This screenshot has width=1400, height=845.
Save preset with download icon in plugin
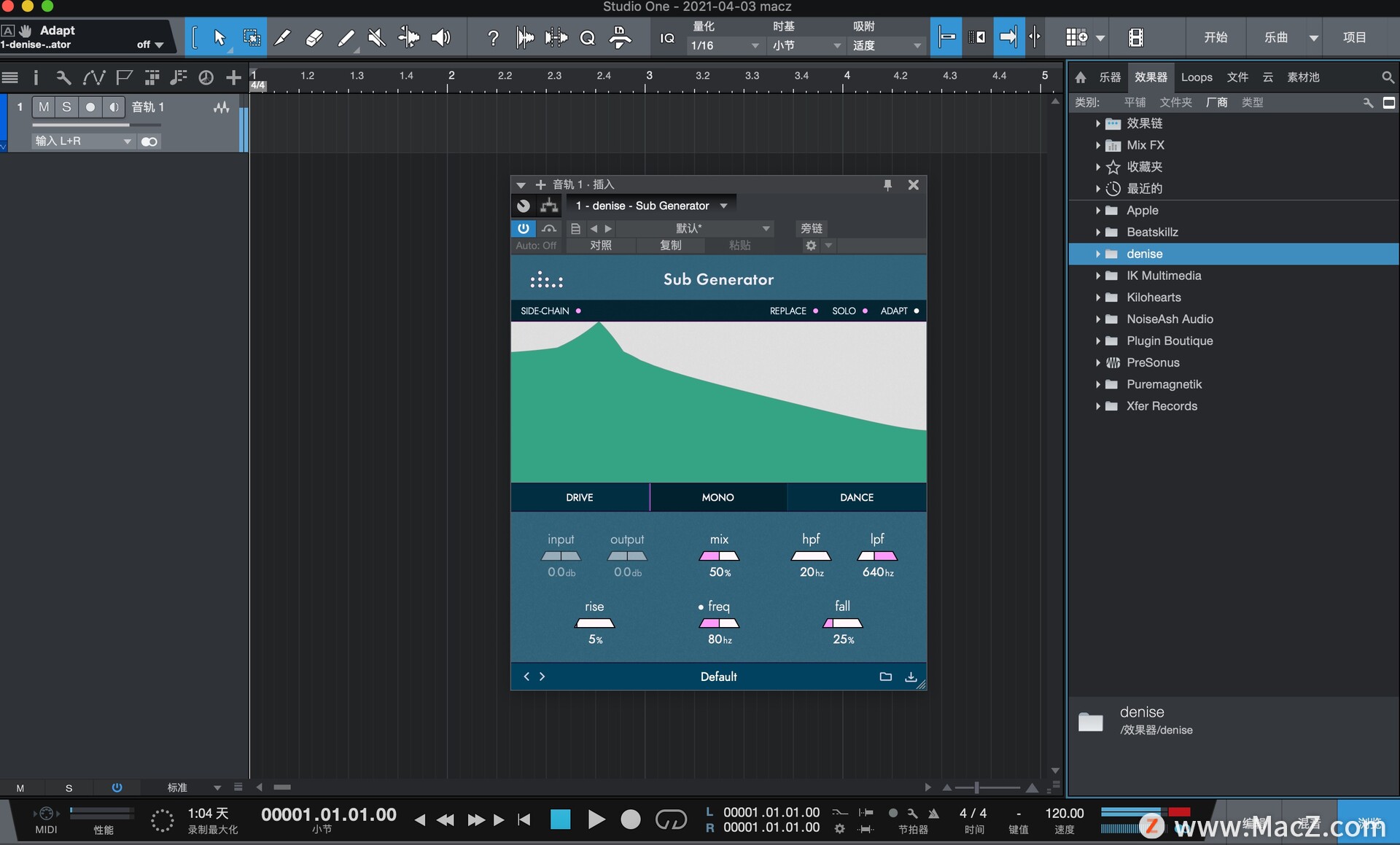click(x=911, y=677)
